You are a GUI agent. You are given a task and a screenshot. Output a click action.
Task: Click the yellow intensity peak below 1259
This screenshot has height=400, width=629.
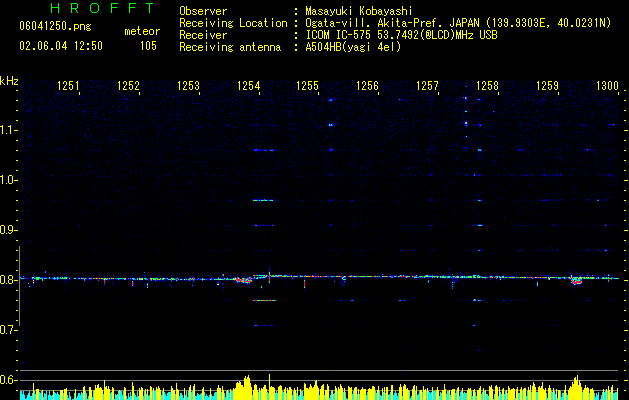(577, 386)
